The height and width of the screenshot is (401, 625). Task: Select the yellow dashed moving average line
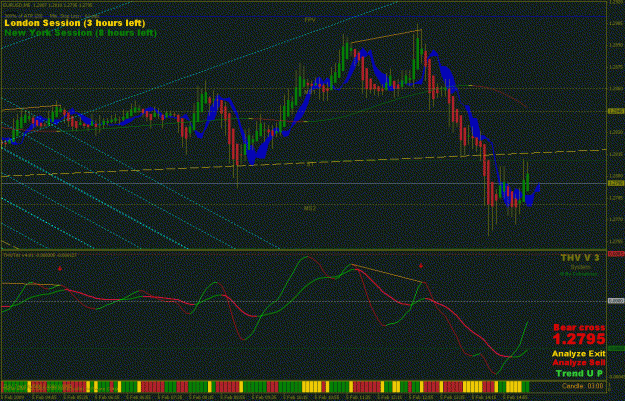tap(303, 163)
